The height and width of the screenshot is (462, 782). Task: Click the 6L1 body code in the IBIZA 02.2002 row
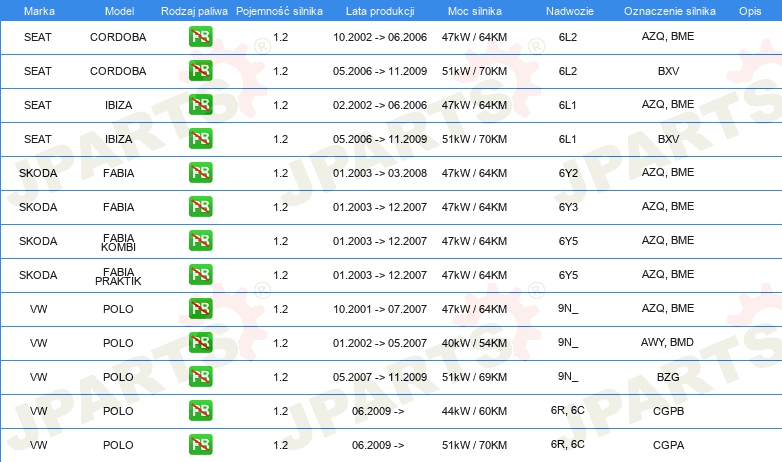[568, 105]
